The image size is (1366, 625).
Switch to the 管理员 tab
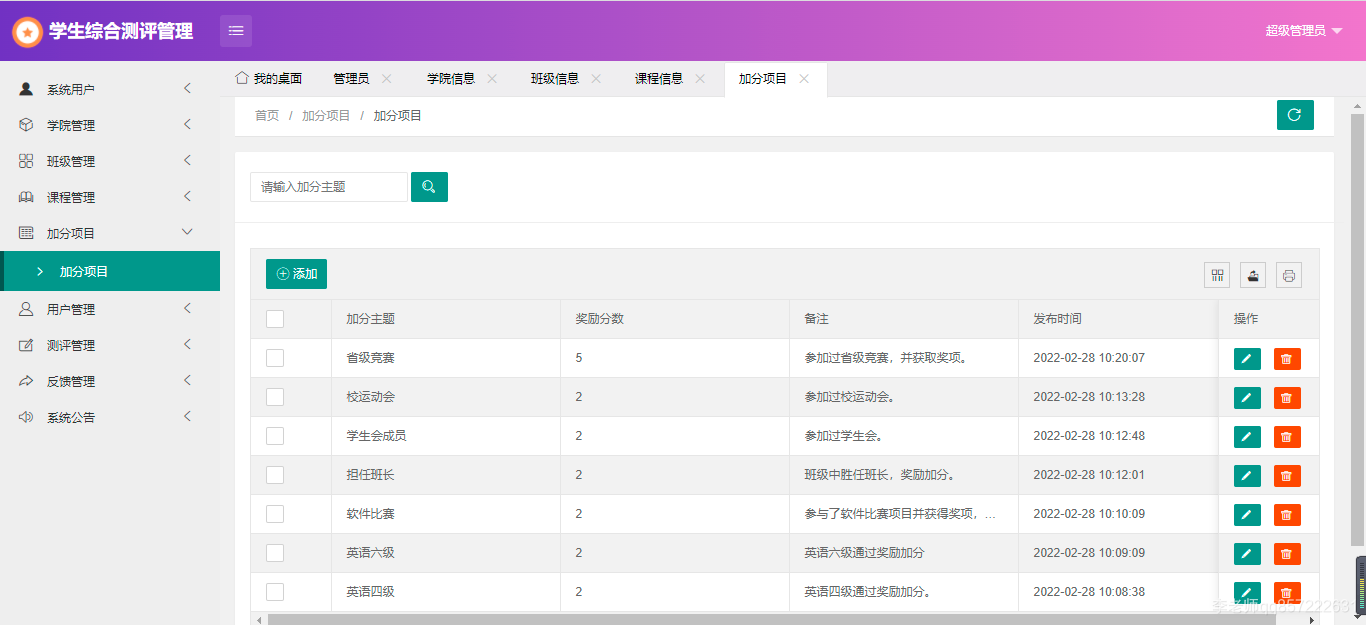coord(351,79)
